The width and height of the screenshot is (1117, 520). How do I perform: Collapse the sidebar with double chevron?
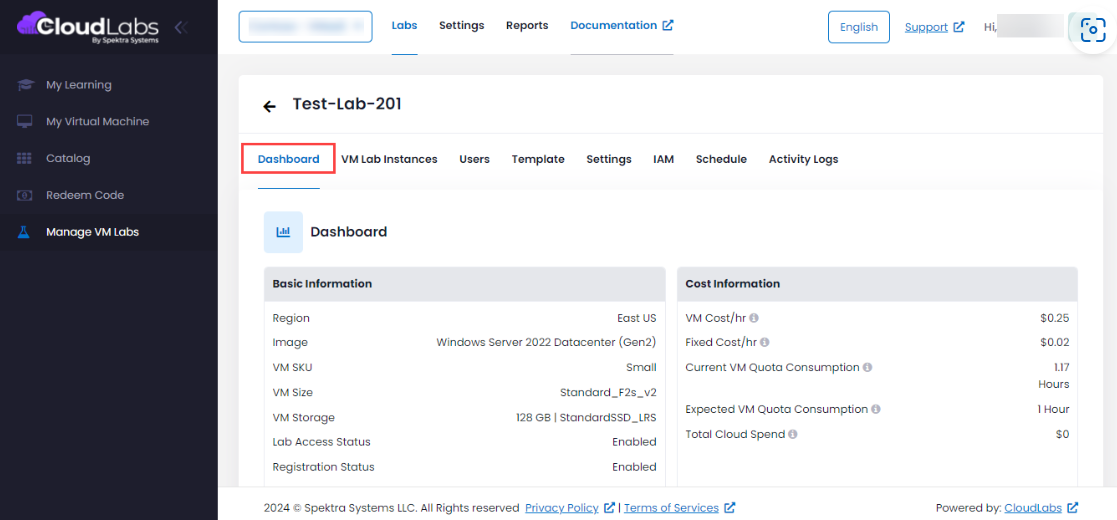(181, 28)
